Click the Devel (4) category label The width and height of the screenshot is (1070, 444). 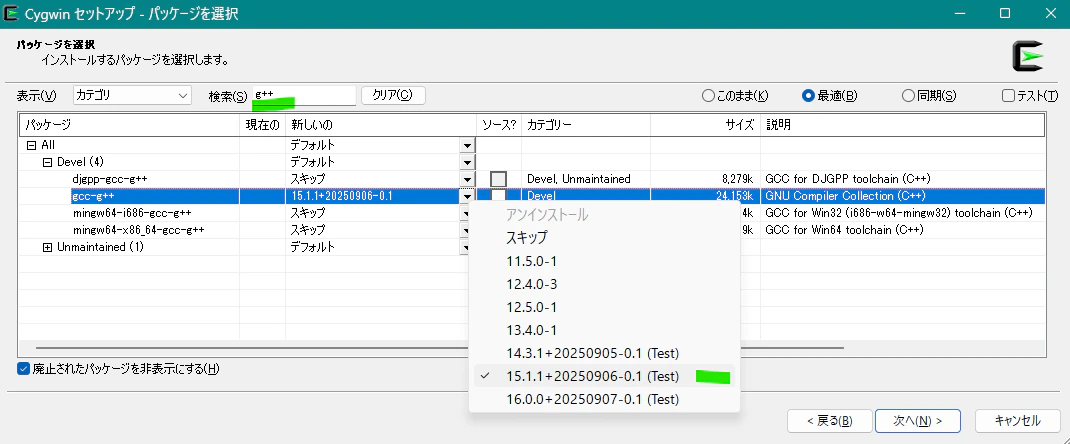tap(81, 162)
